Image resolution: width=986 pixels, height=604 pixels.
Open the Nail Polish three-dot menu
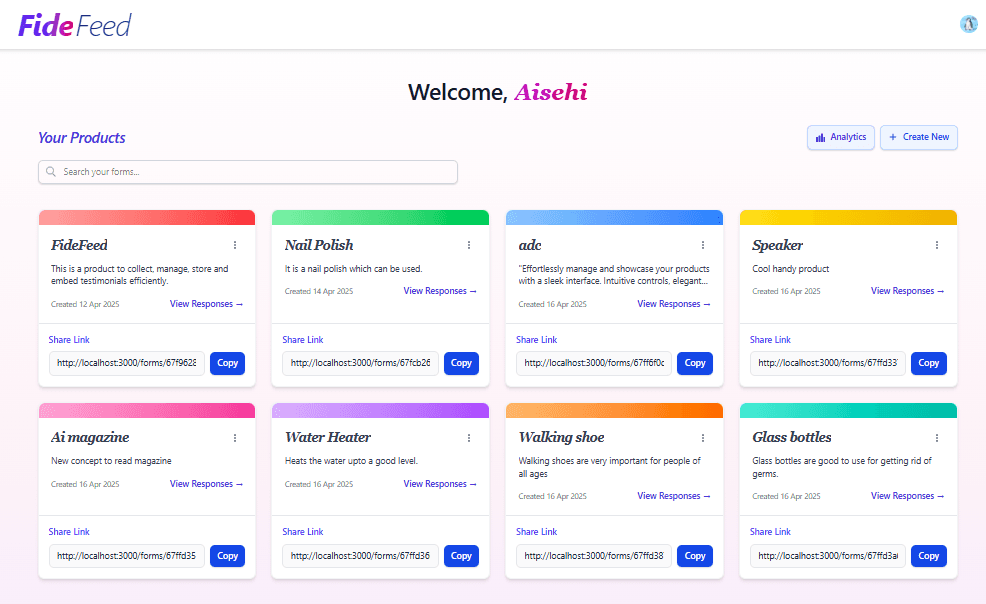(469, 244)
